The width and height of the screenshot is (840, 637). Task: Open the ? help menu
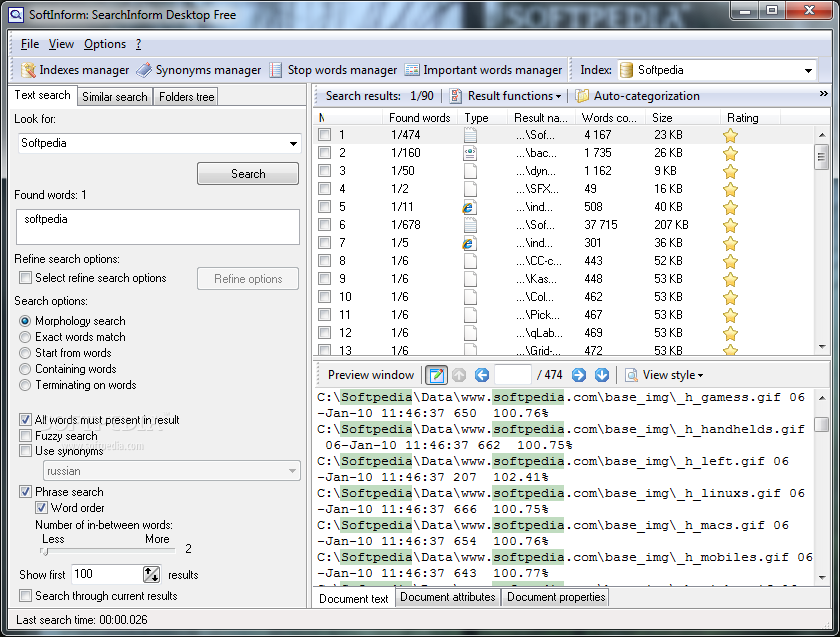pyautogui.click(x=138, y=44)
